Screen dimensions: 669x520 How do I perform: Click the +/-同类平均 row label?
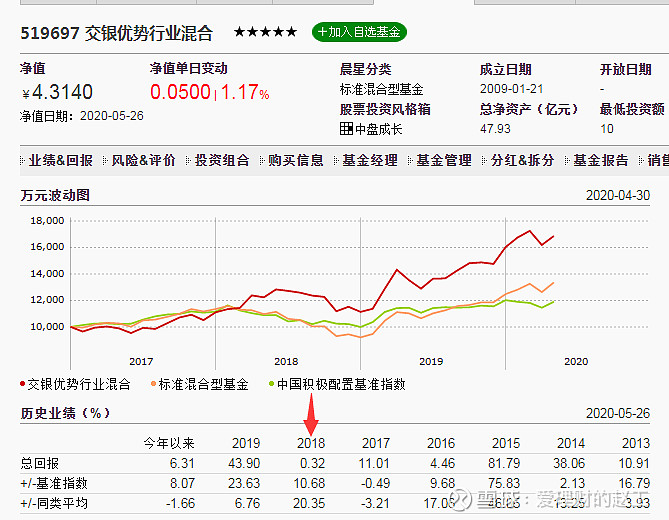tap(54, 503)
